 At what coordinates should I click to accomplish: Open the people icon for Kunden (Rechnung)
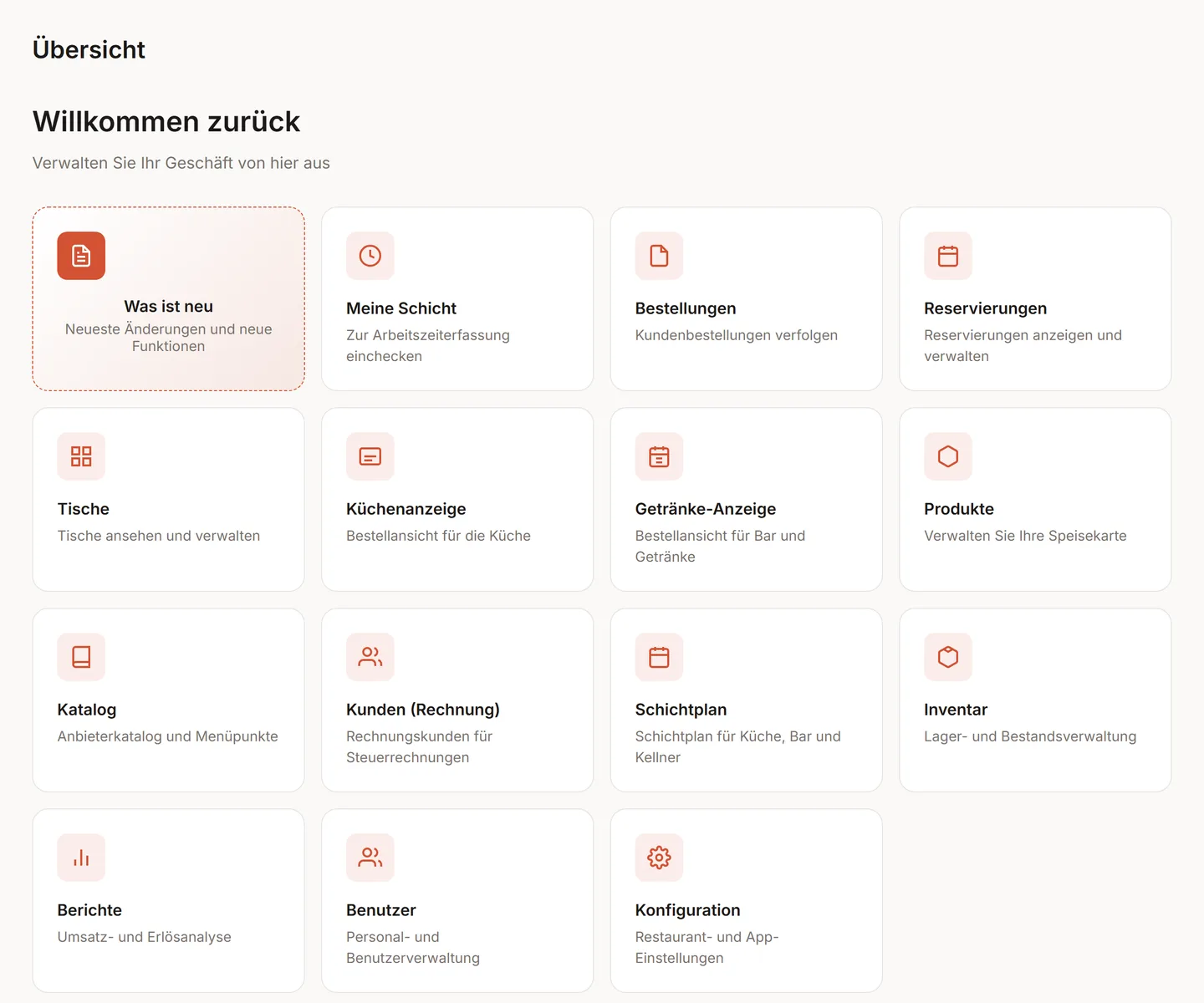pyautogui.click(x=370, y=657)
